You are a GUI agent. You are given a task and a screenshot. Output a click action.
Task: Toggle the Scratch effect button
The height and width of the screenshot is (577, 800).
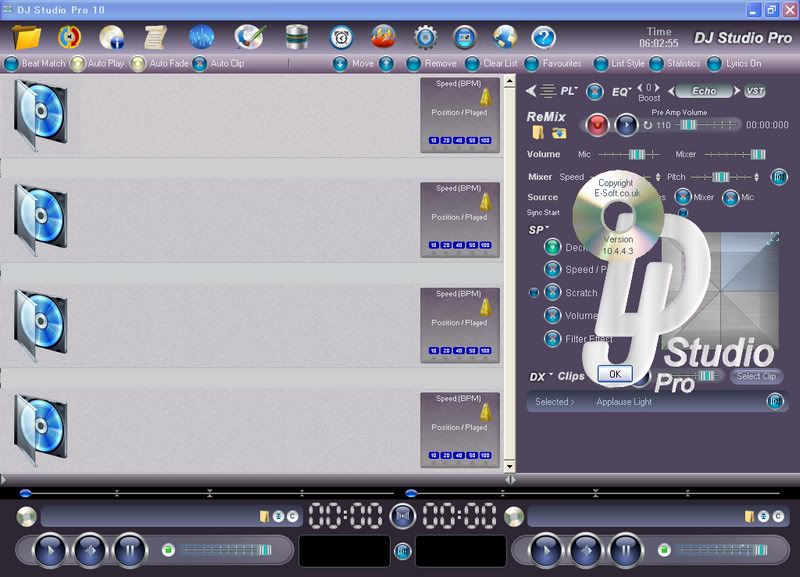(553, 292)
